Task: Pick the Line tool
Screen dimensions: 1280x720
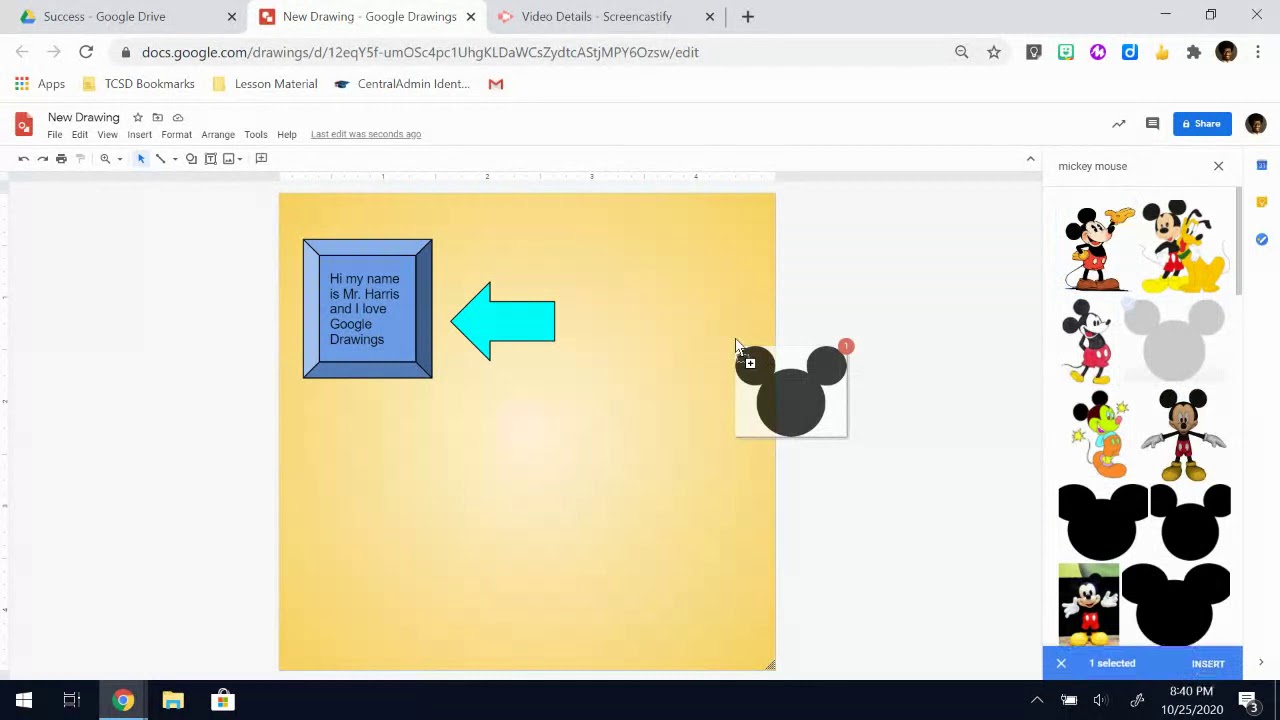Action: tap(160, 159)
